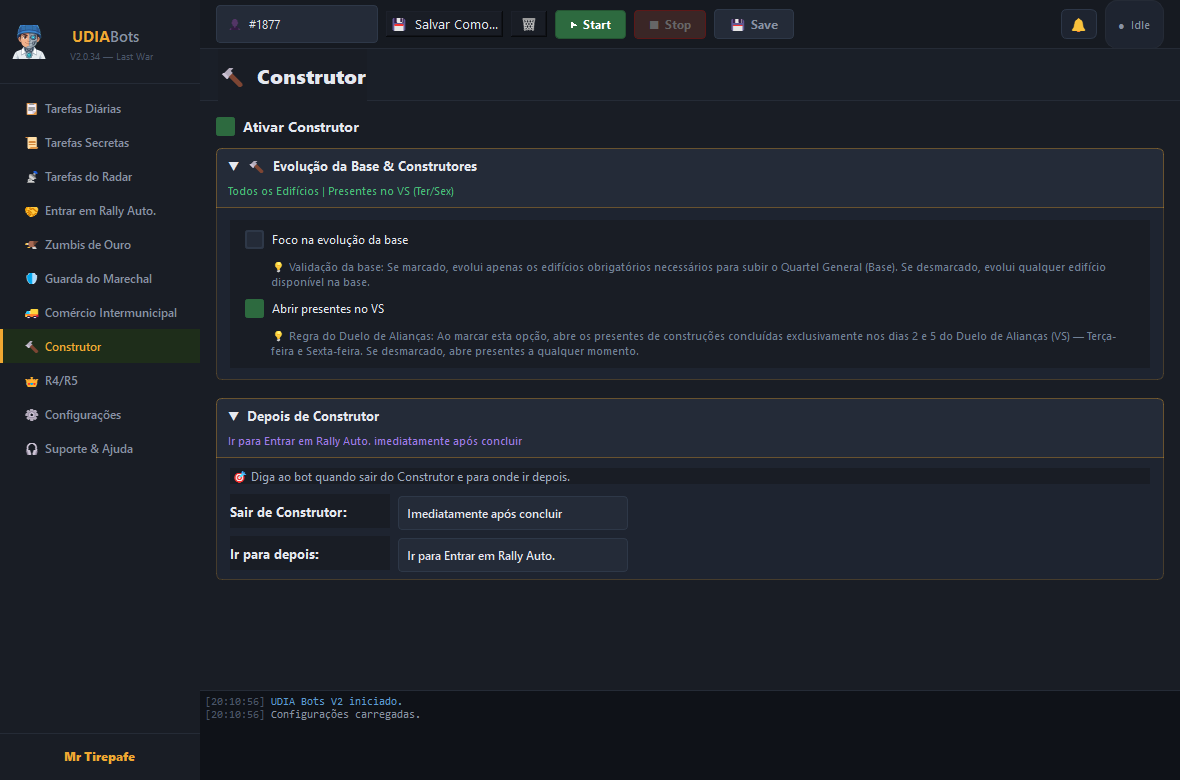
Task: Select Tarefas do Radar menu item
Action: [x=100, y=177]
